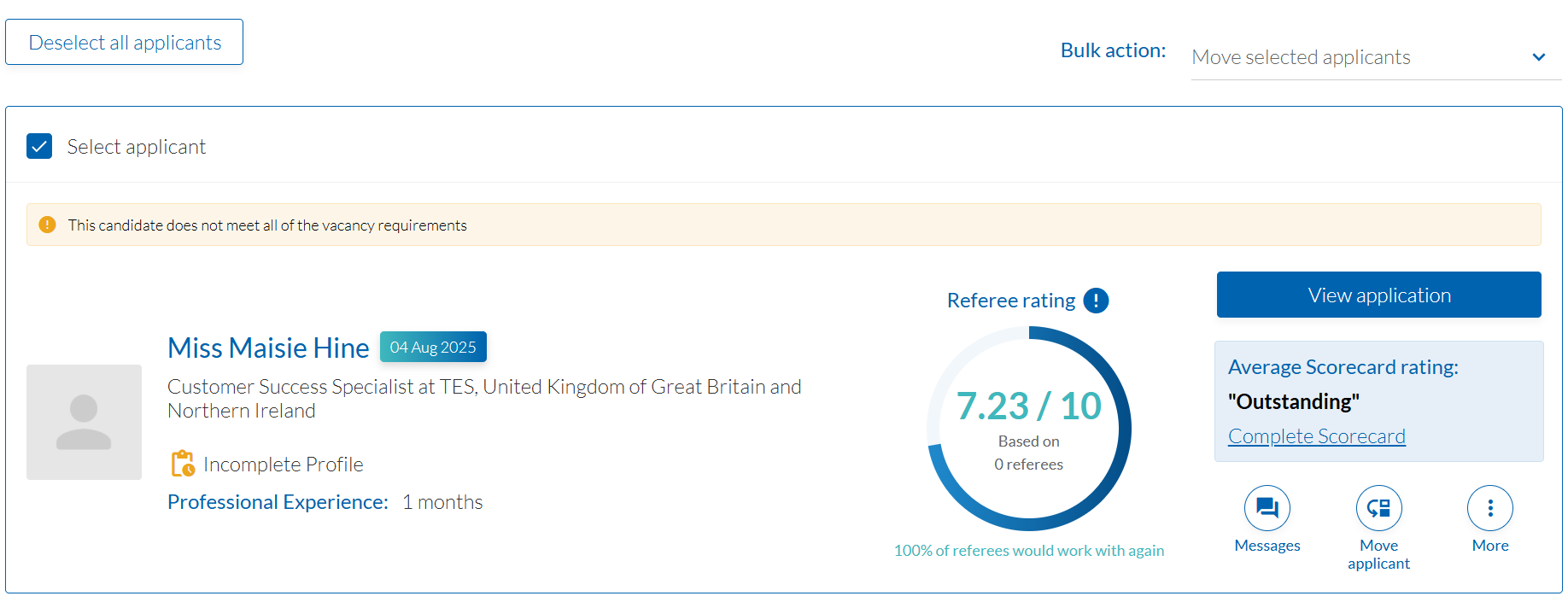Uncheck the Select applicant checkbox

point(39,147)
